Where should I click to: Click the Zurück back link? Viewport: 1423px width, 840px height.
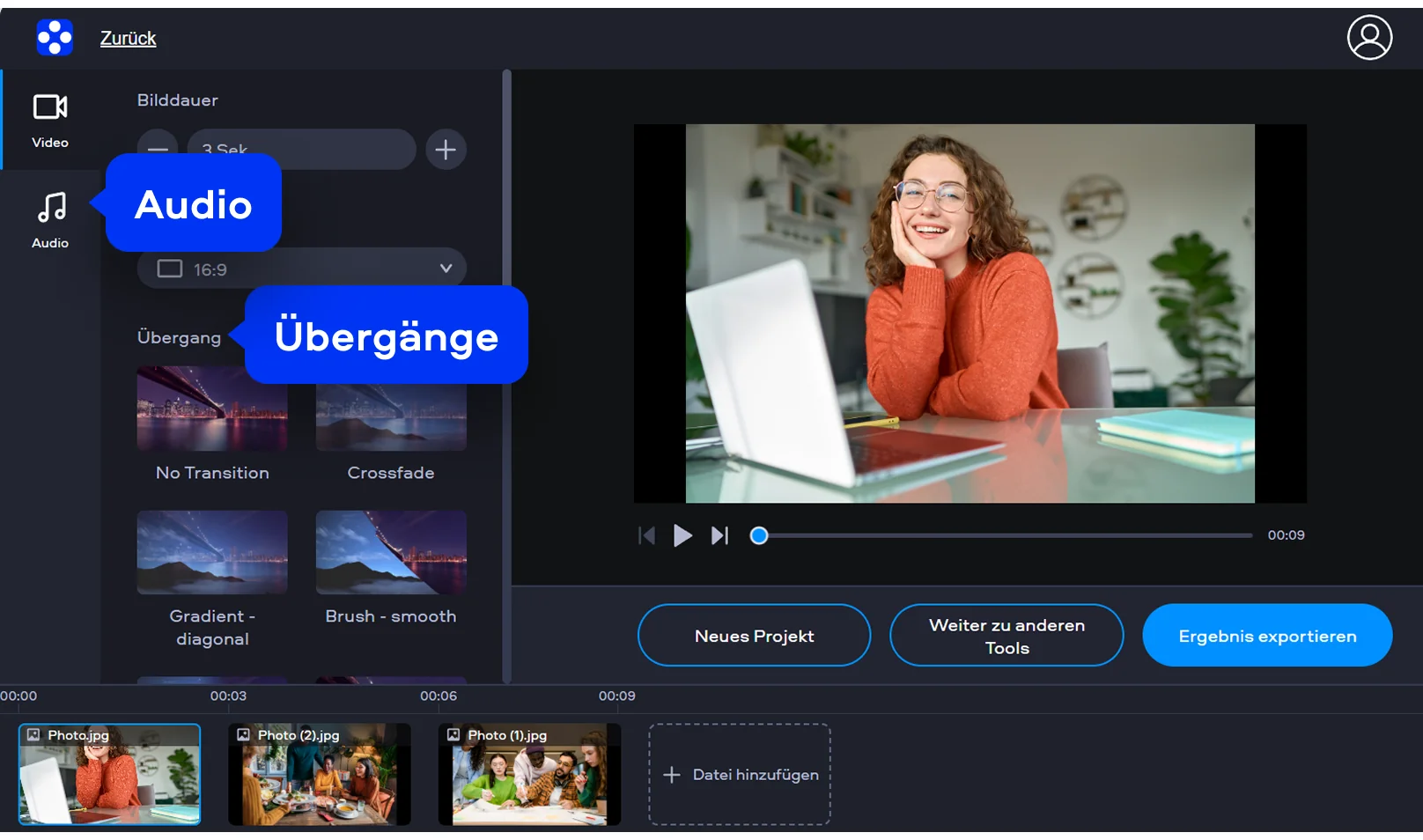click(x=128, y=38)
